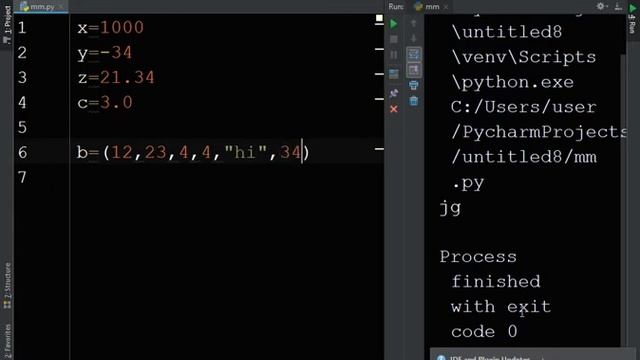
Task: Toggle Soft-Wrap in the Run console
Action: coord(413,54)
